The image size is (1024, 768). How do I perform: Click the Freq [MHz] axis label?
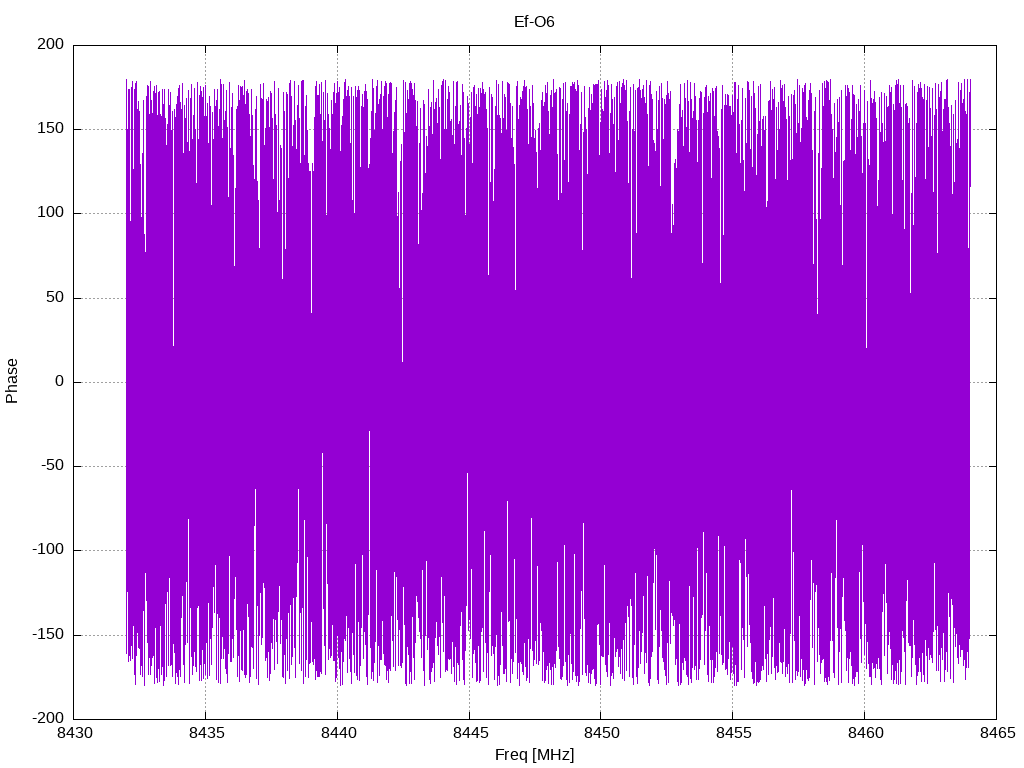tap(534, 754)
